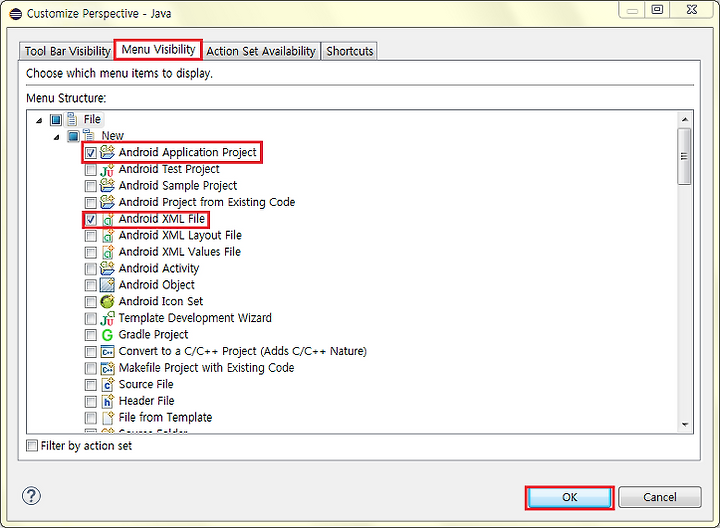Go to the Shortcuts tab
Screen dimensions: 720x528
349,51
